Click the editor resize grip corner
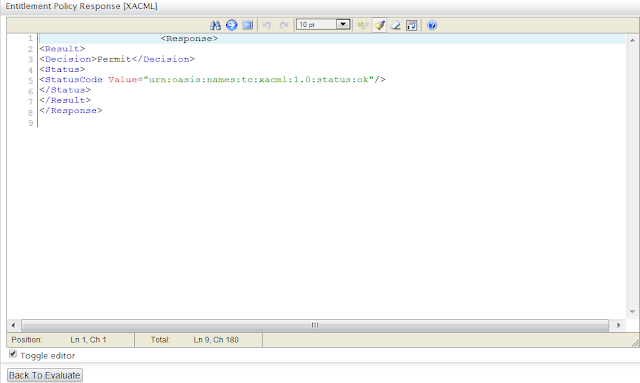 pyautogui.click(x=636, y=343)
